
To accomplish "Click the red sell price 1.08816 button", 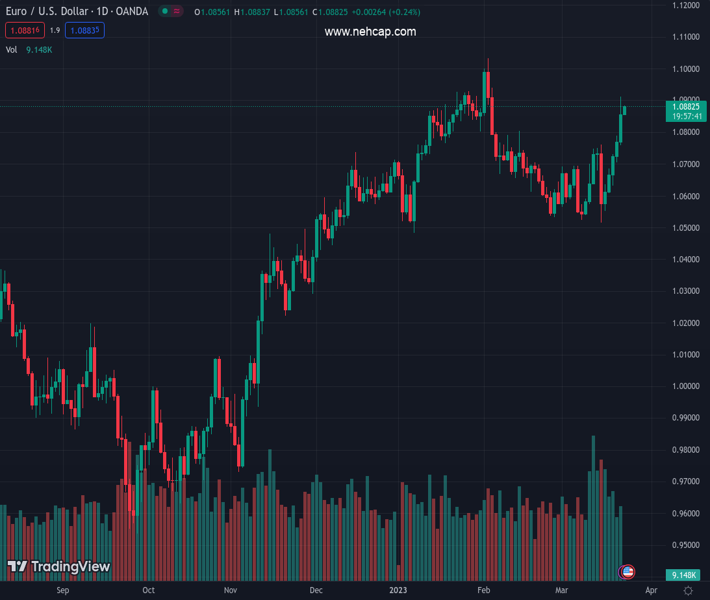I will pyautogui.click(x=23, y=31).
